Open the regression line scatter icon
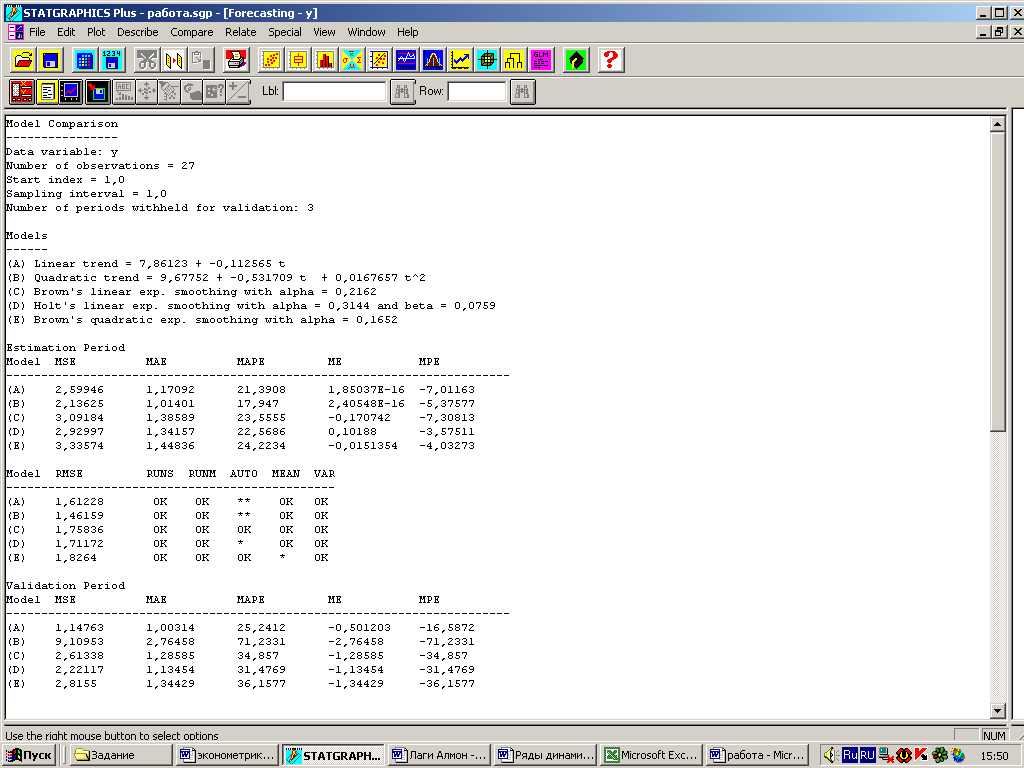Image resolution: width=1024 pixels, height=768 pixels. pyautogui.click(x=379, y=60)
